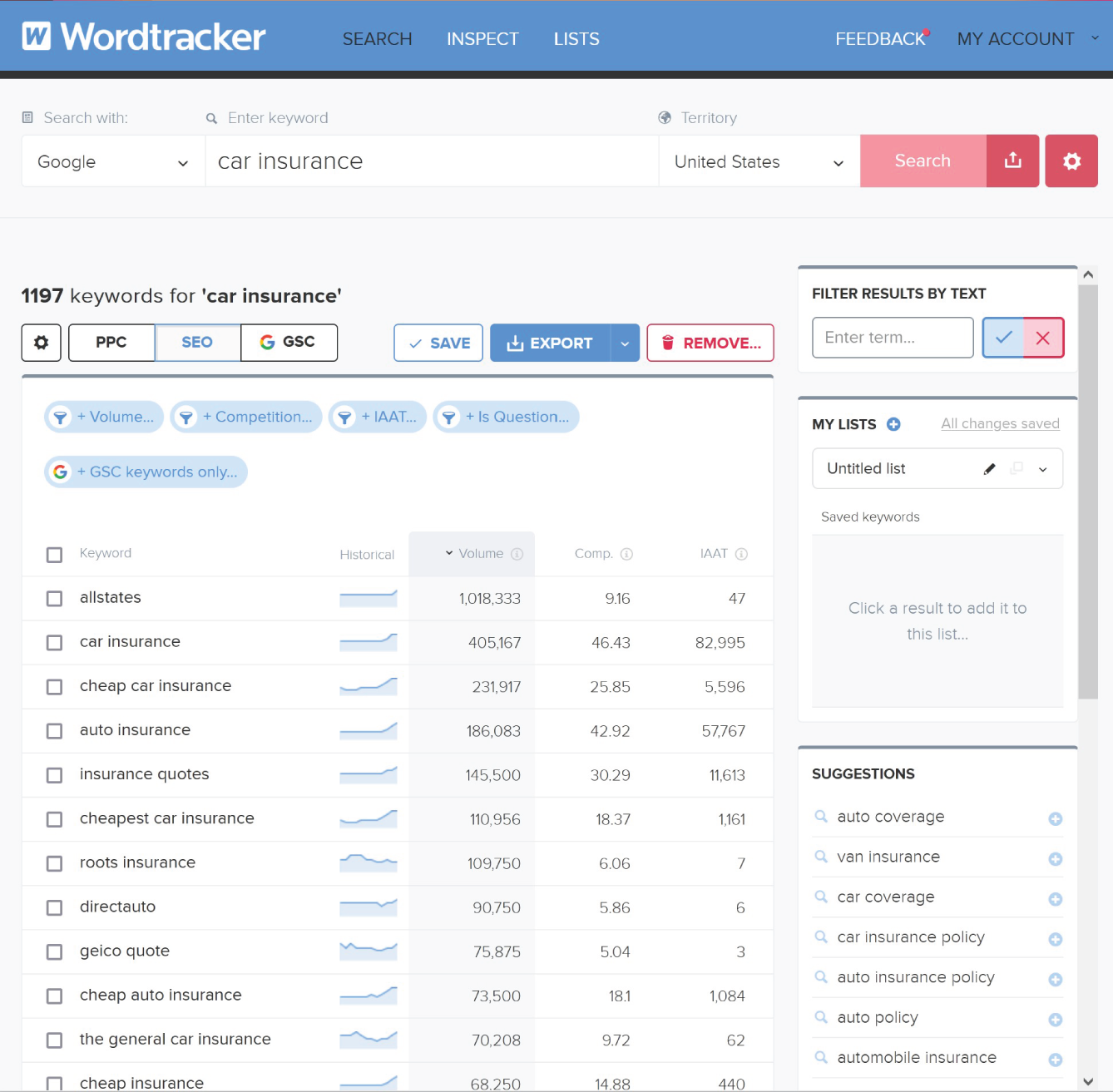Duplicate Untitled list using copy icon
Image resolution: width=1113 pixels, height=1092 pixels.
[x=1017, y=468]
